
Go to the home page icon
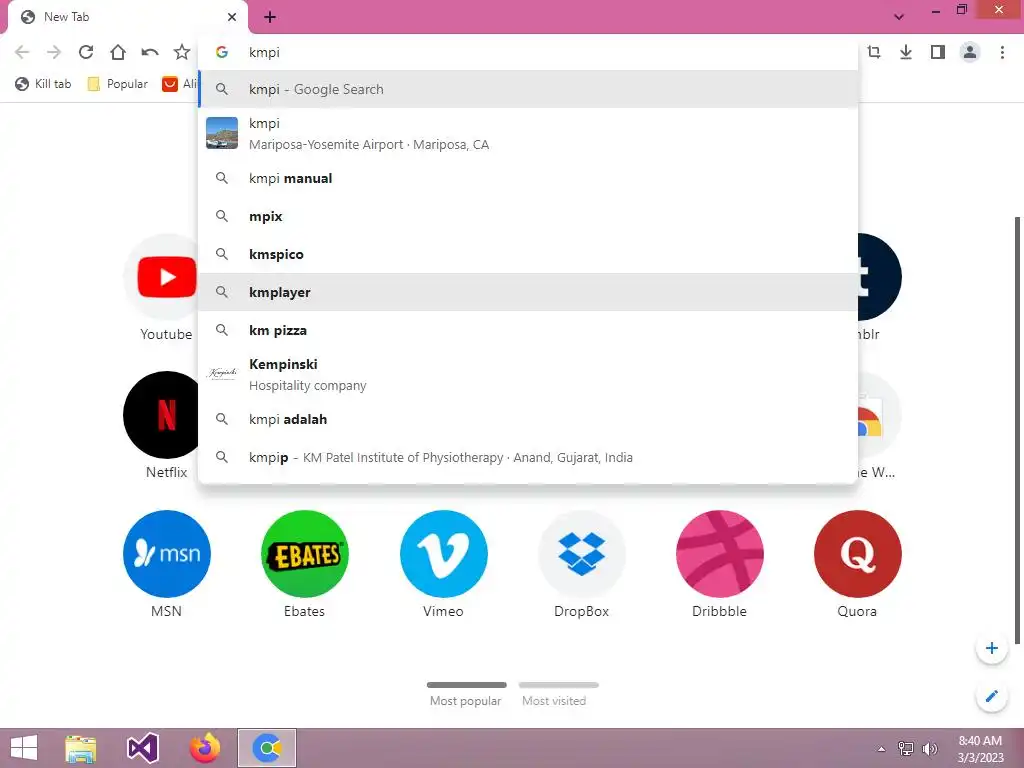pos(118,52)
